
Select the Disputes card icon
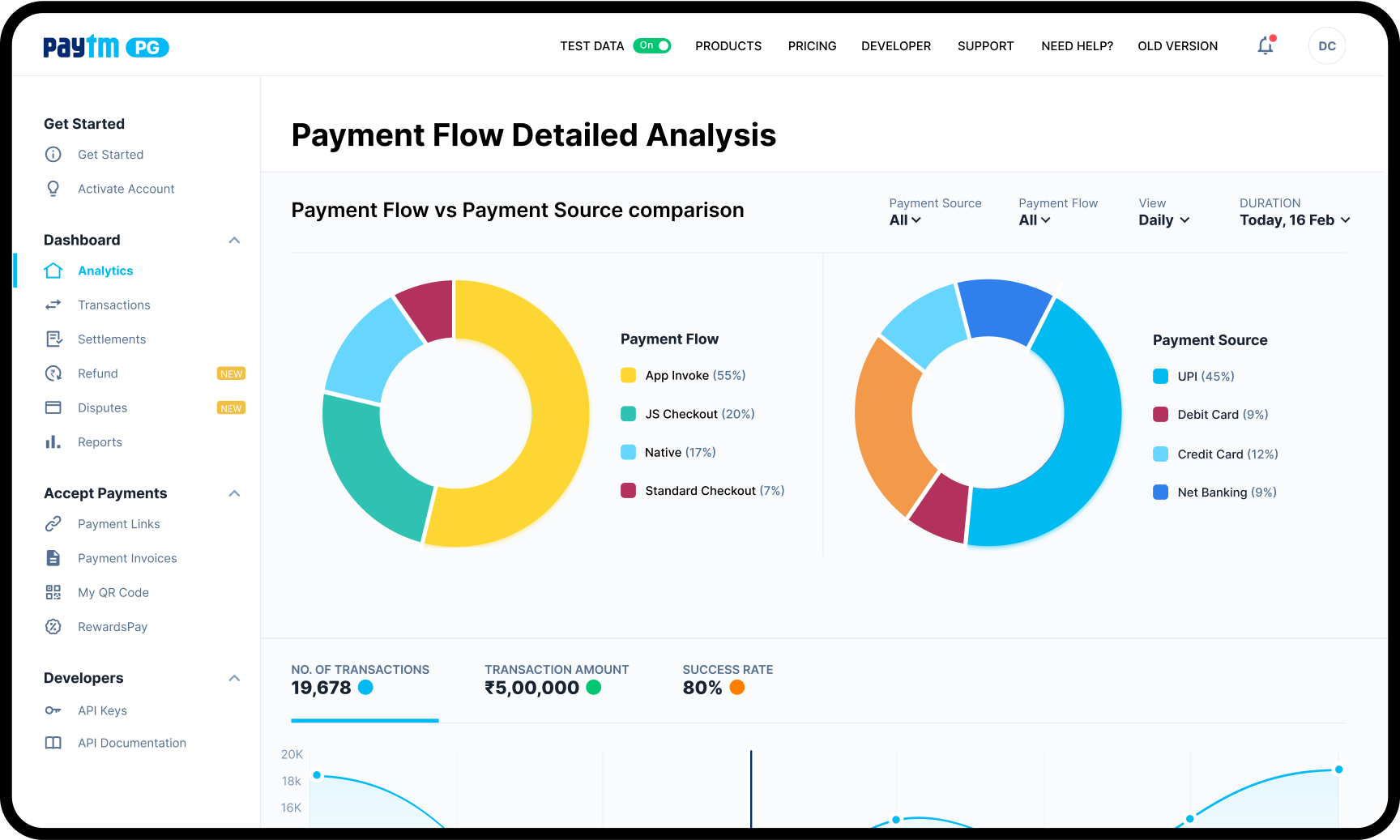click(x=53, y=407)
